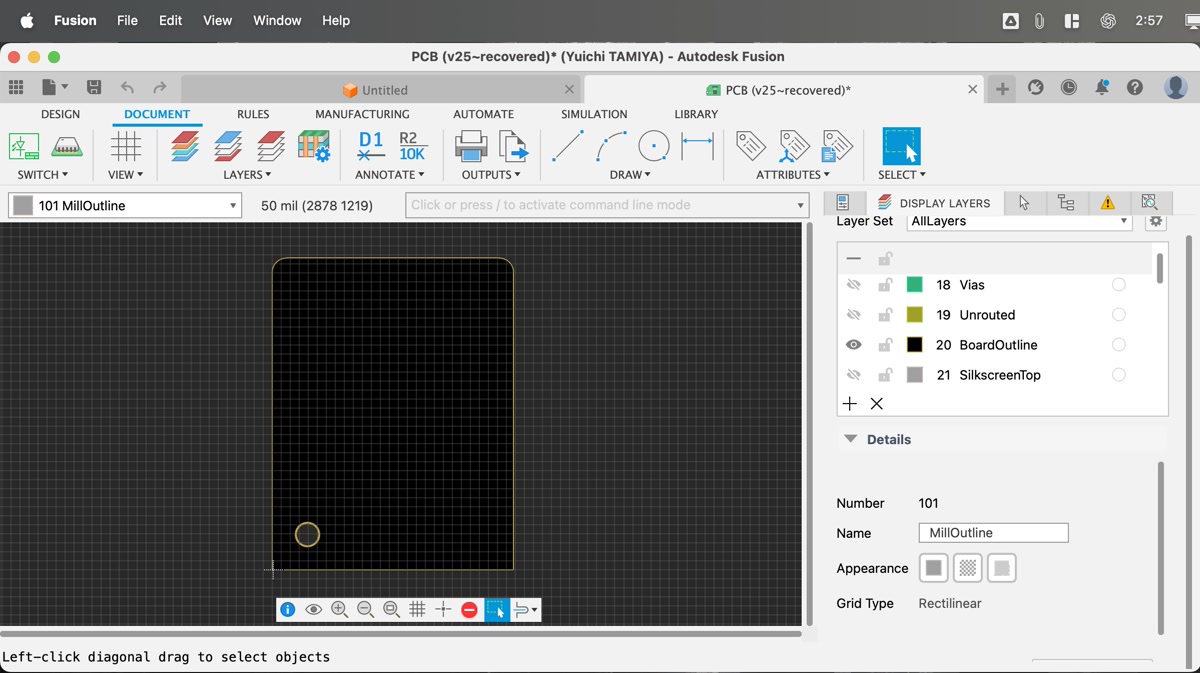Switch to the MANUFACTURING ribbon tab
The width and height of the screenshot is (1200, 673).
click(x=362, y=114)
